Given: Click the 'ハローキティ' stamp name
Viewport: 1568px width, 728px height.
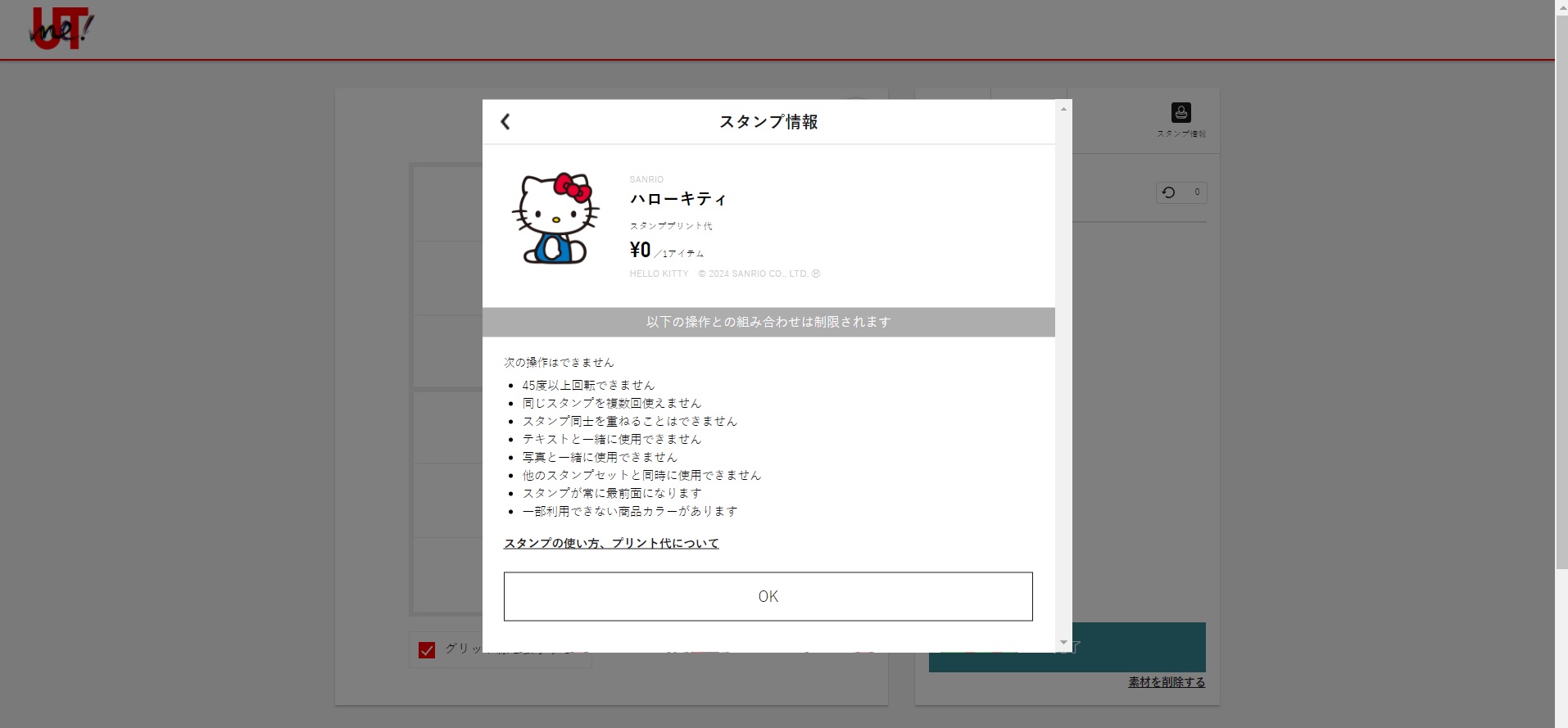Looking at the screenshot, I should [678, 199].
